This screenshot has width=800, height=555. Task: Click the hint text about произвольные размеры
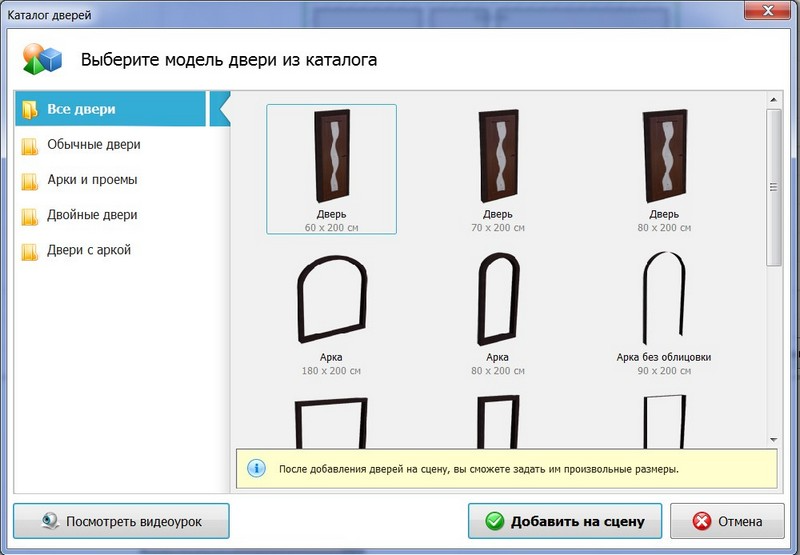[479, 469]
